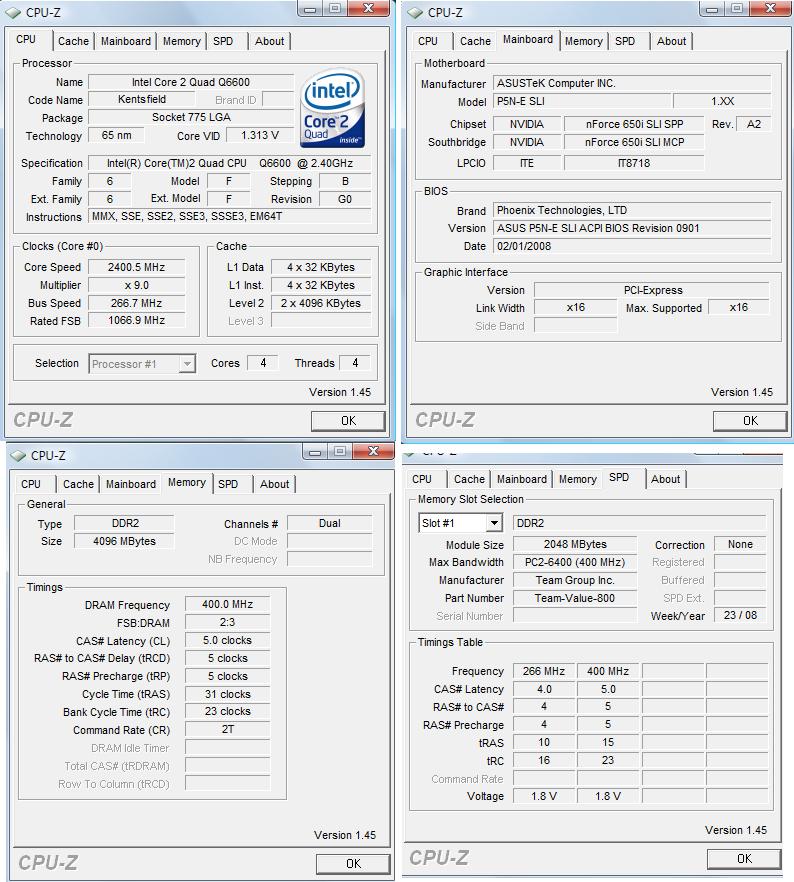Click OK in the Memory window
This screenshot has height=882, width=794.
coord(353,863)
